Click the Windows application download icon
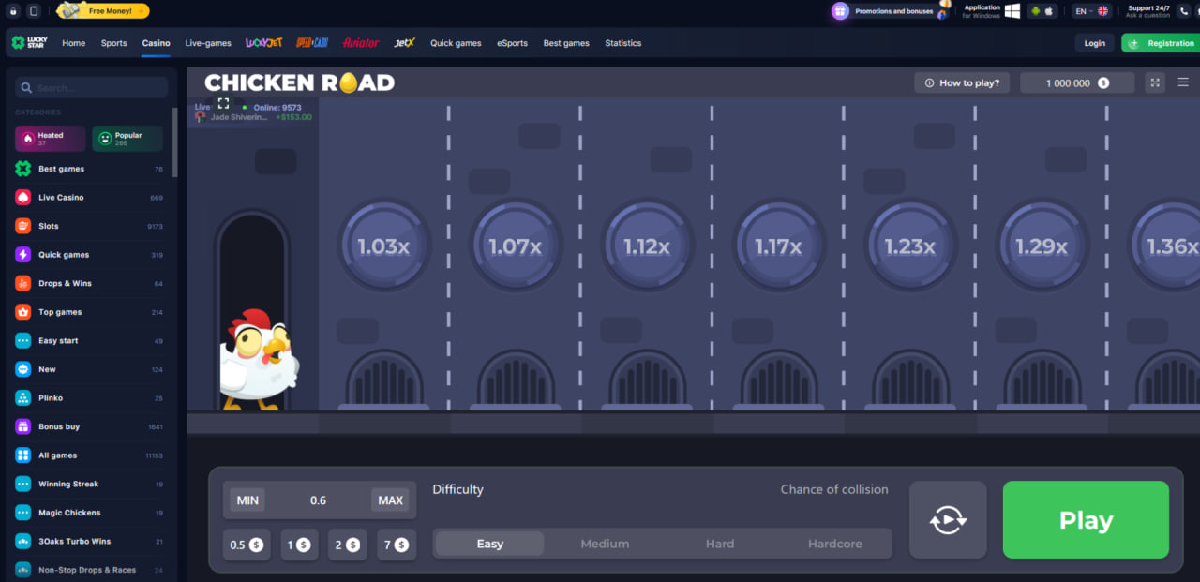Viewport: 1200px width, 582px height. click(1012, 11)
